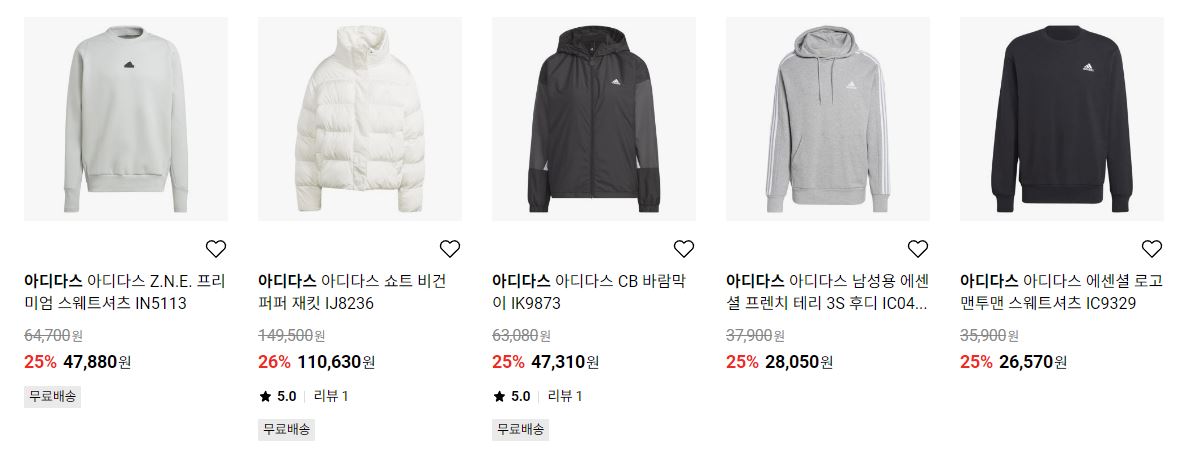
Task: View grey three-stripe hoodie image
Action: pos(827,119)
